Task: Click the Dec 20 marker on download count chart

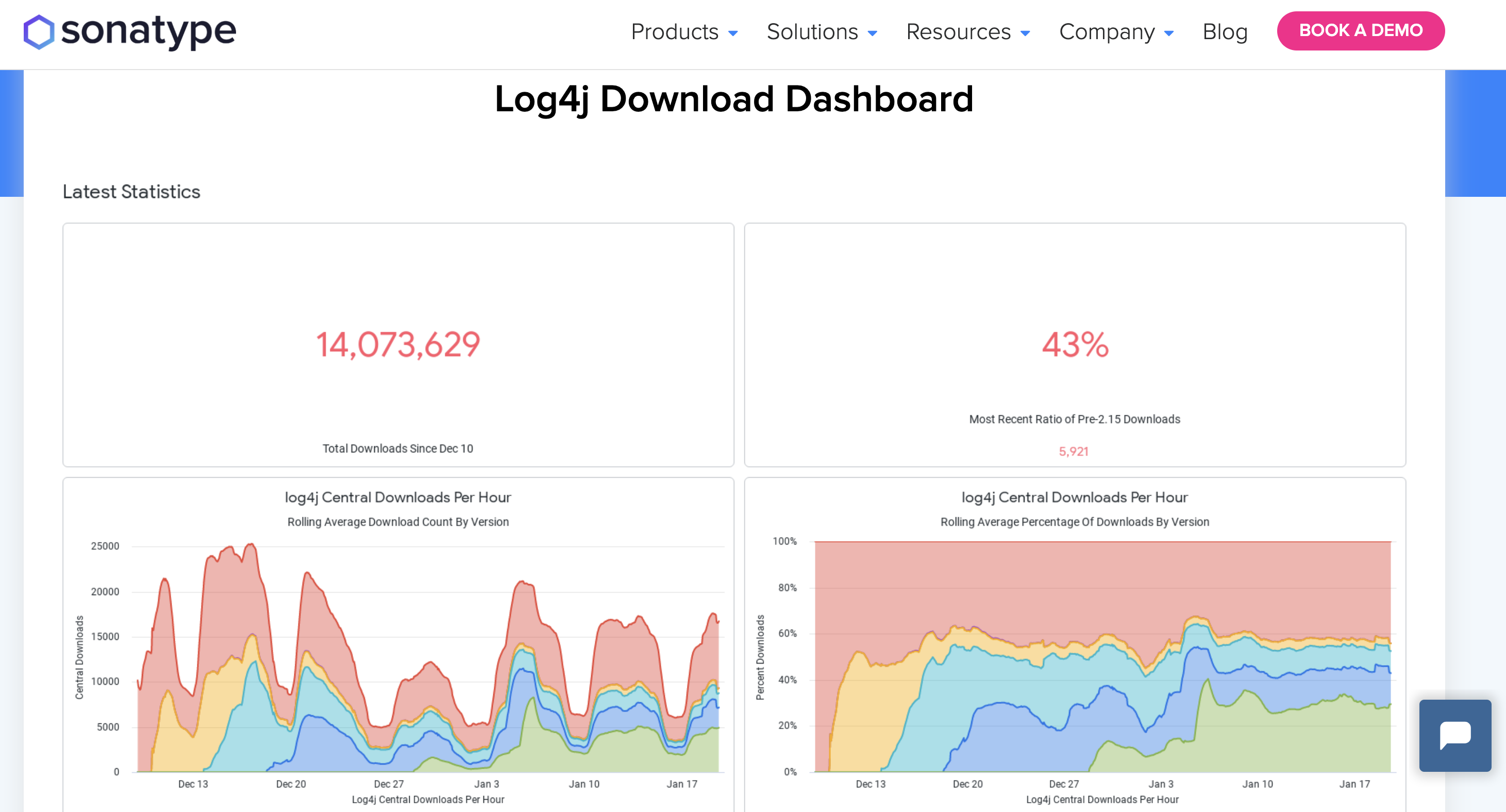Action: [291, 784]
